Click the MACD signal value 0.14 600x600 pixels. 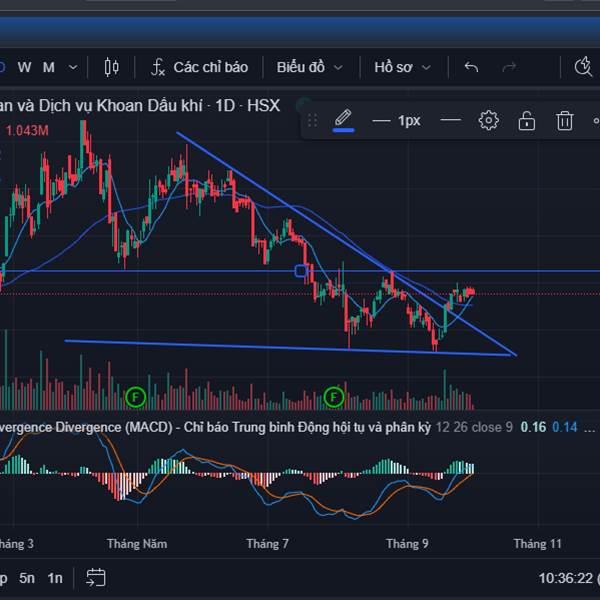click(x=564, y=427)
